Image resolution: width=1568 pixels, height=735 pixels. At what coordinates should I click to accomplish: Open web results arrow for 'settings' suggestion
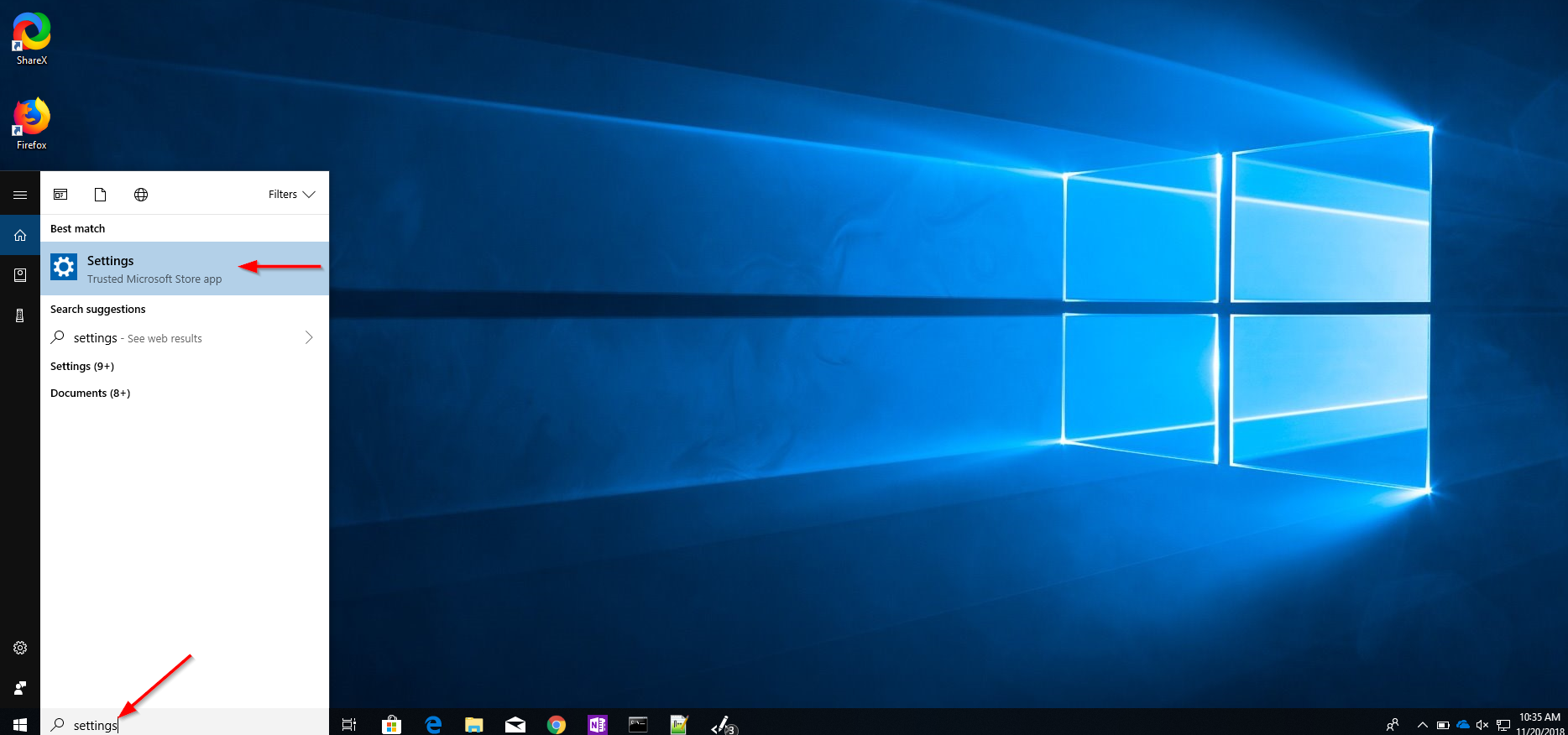pyautogui.click(x=308, y=337)
